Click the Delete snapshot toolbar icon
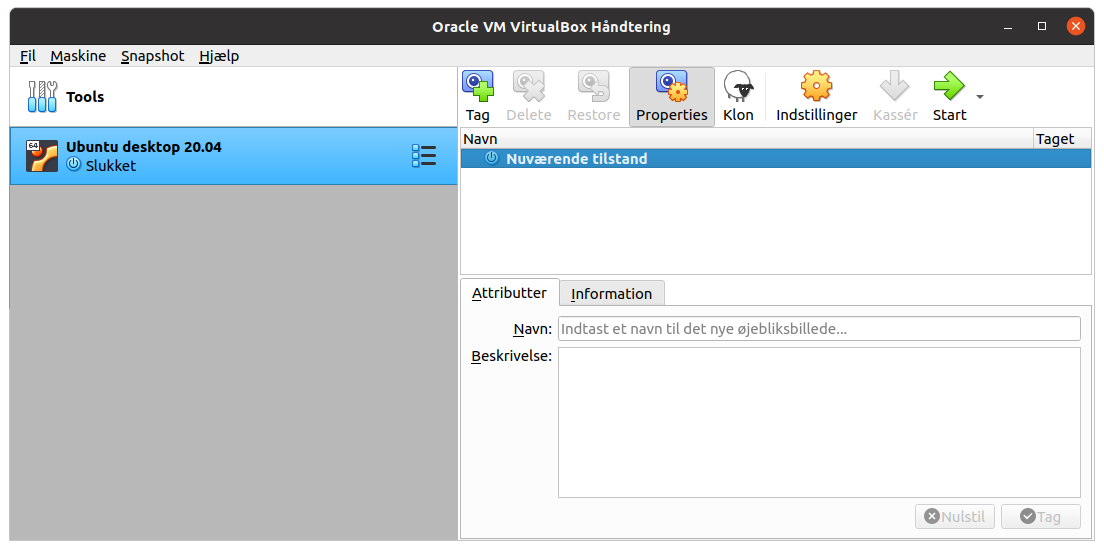The image size is (1104, 550). tap(528, 86)
